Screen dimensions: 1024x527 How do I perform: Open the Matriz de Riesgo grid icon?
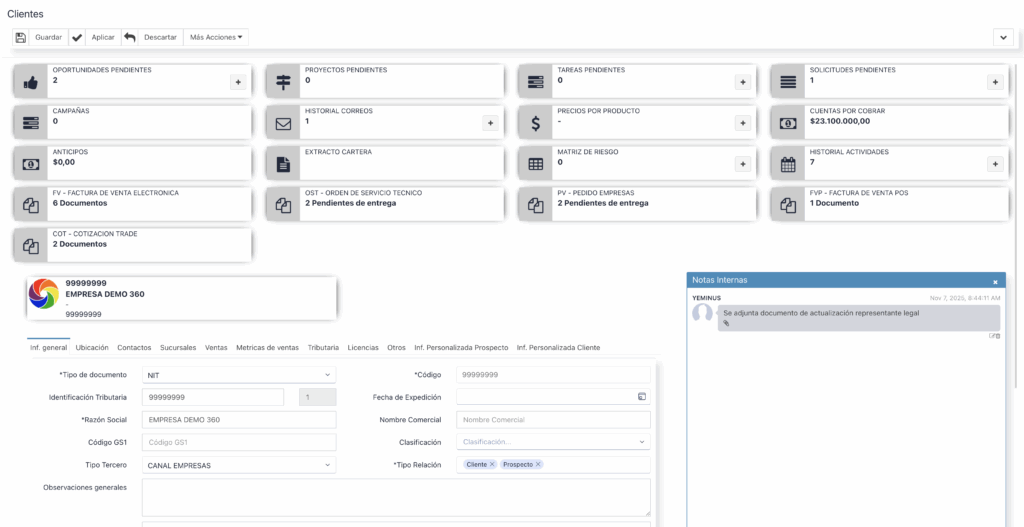coord(536,164)
